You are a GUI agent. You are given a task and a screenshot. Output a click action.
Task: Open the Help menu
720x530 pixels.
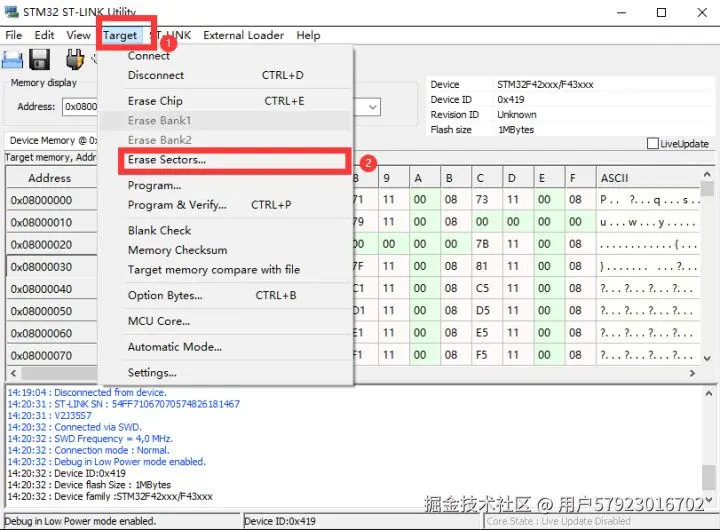308,35
